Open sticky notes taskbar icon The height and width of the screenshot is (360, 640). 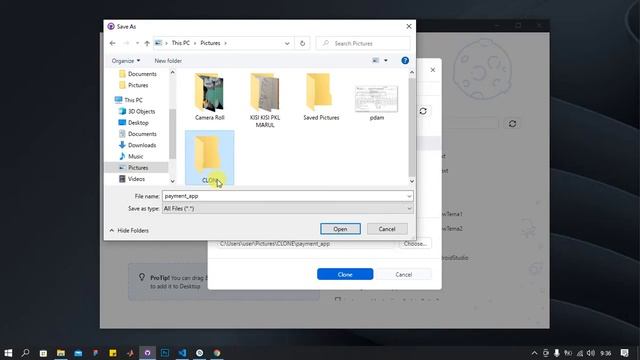pyautogui.click(x=113, y=353)
